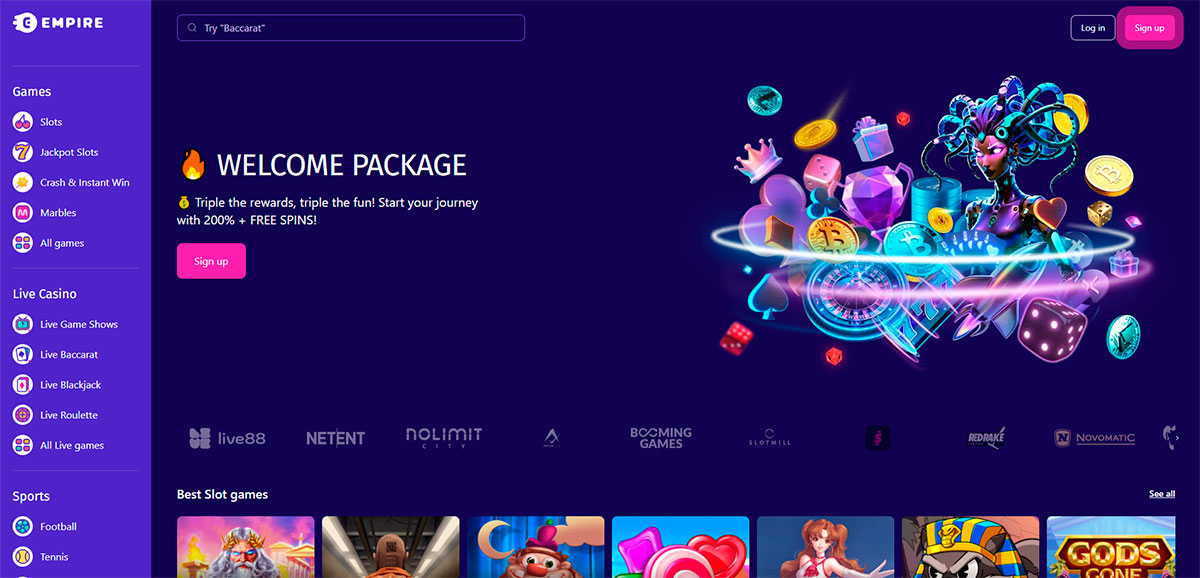Viewport: 1200px width, 578px height.
Task: Open the Live Blackjack card icon
Action: (22, 385)
